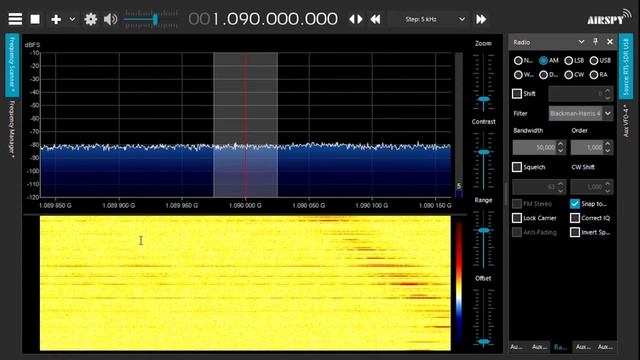This screenshot has height=360, width=640.
Task: Step frequency up with forward arrows
Action: (481, 19)
